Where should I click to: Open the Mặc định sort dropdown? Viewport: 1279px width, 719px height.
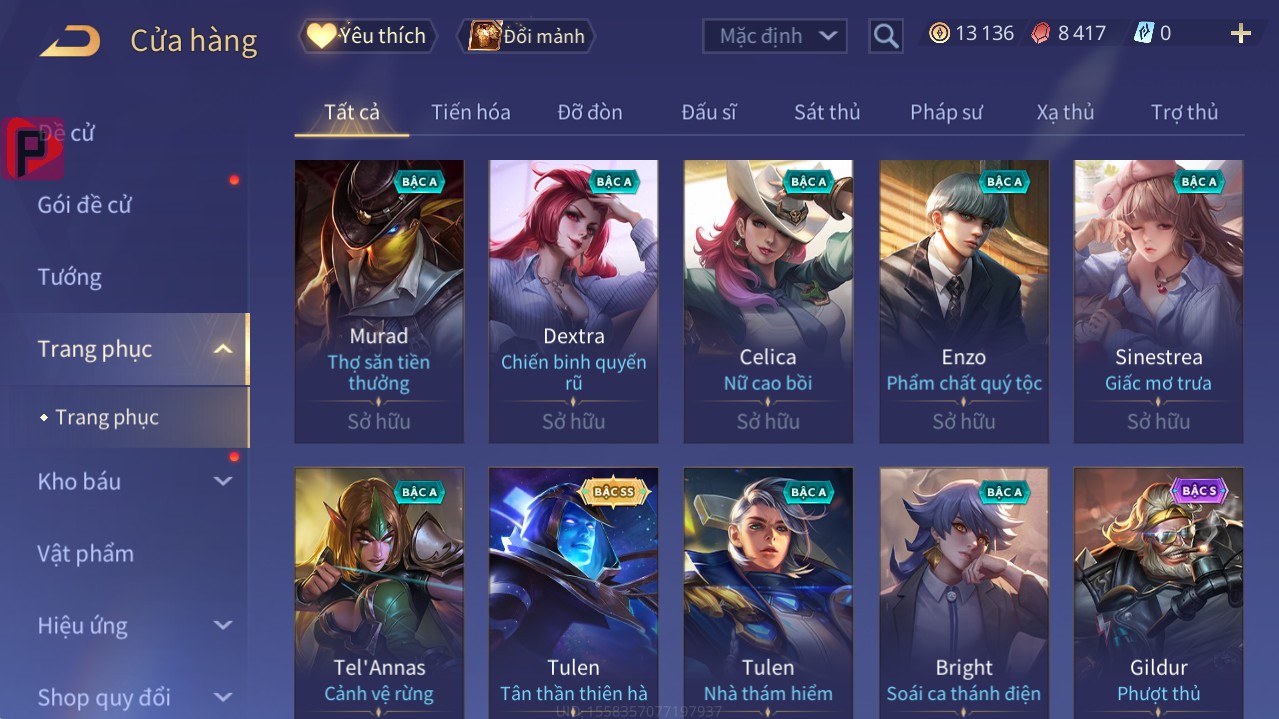(x=775, y=36)
